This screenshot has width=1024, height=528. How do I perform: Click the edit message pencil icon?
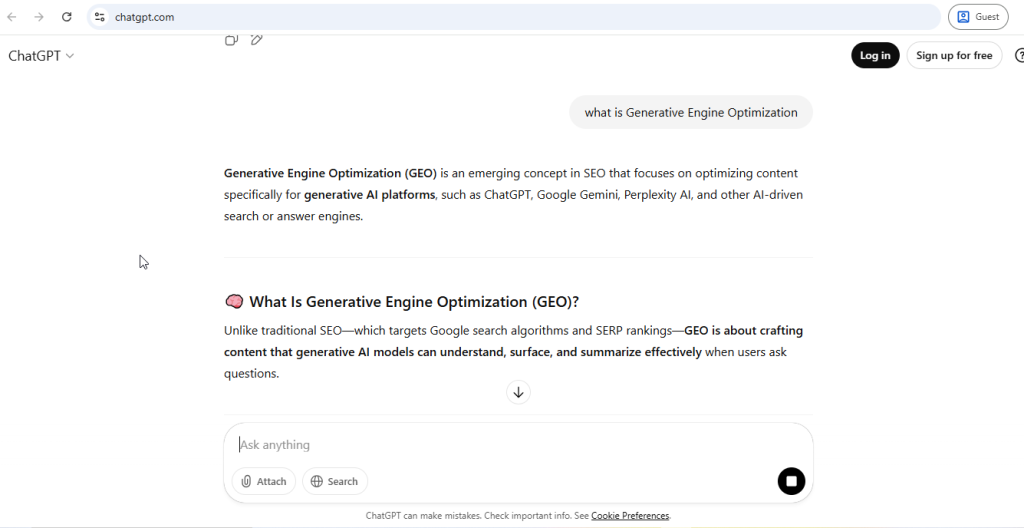pos(257,41)
